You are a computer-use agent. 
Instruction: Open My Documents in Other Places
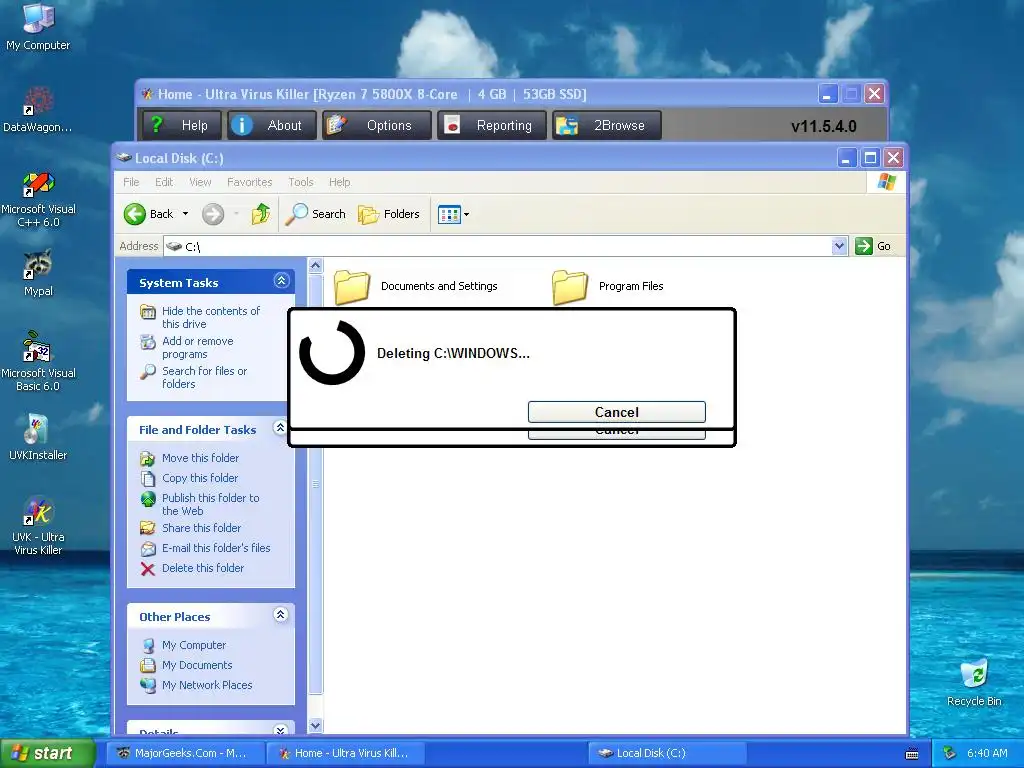tap(197, 665)
